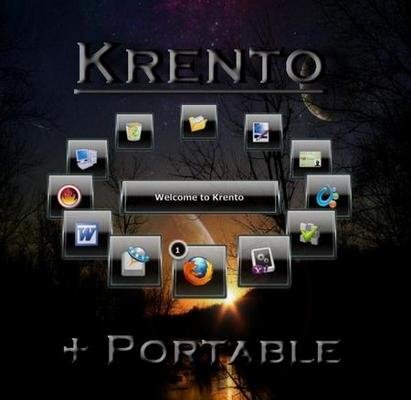Click the Welcome to Krento banner
This screenshot has width=411, height=400.
199,197
